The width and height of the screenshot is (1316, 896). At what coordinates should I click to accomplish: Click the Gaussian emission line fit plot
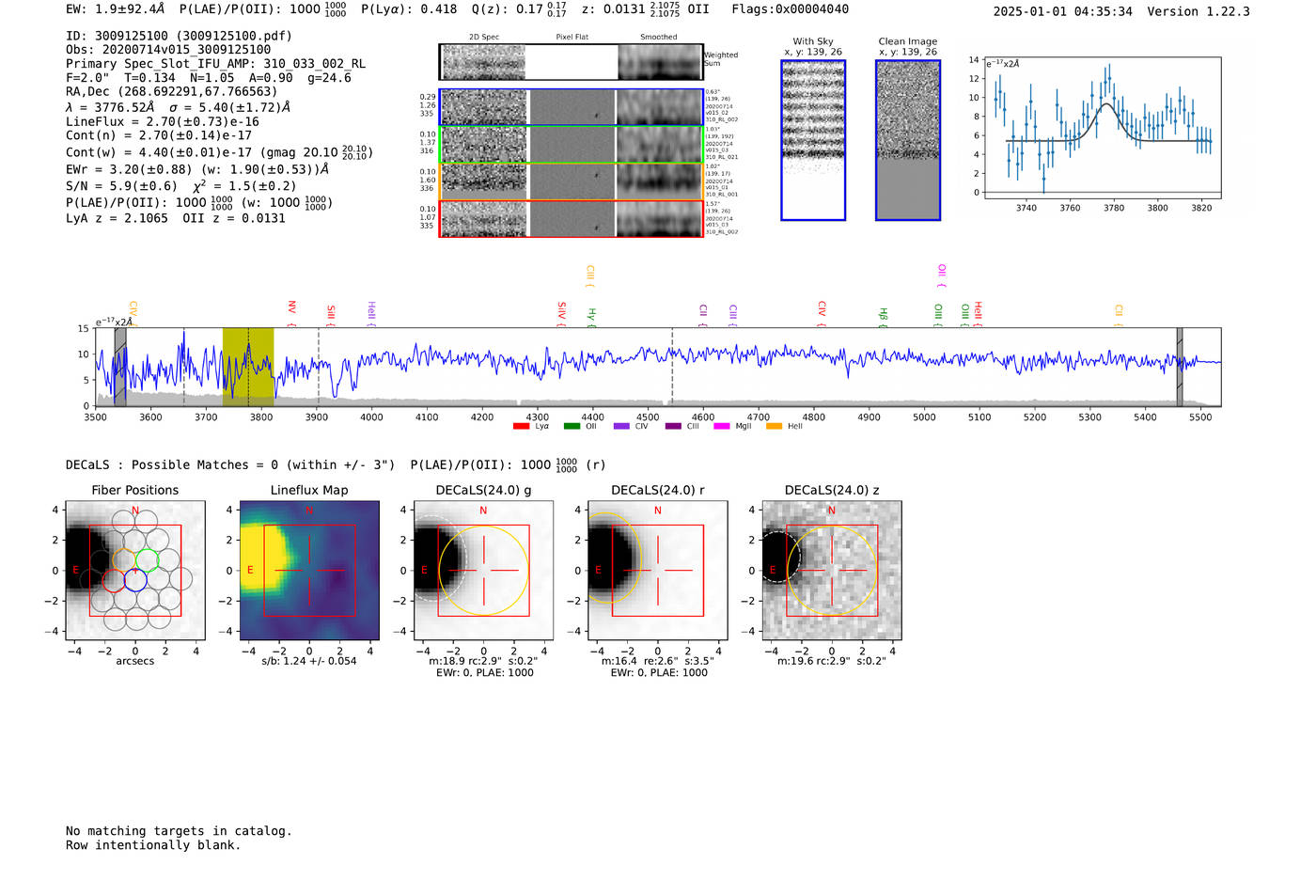point(1103,128)
